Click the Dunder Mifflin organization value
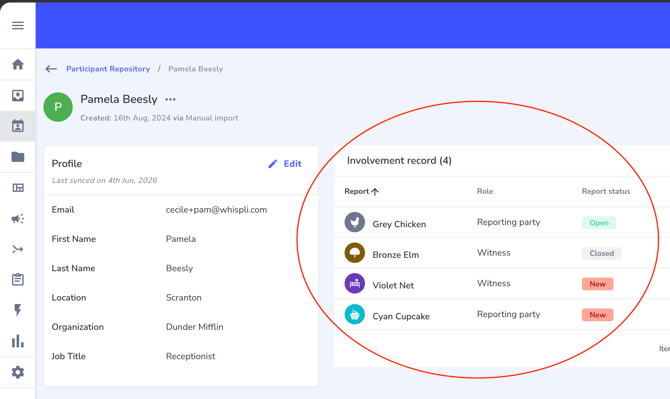The height and width of the screenshot is (399, 670). pyautogui.click(x=194, y=327)
